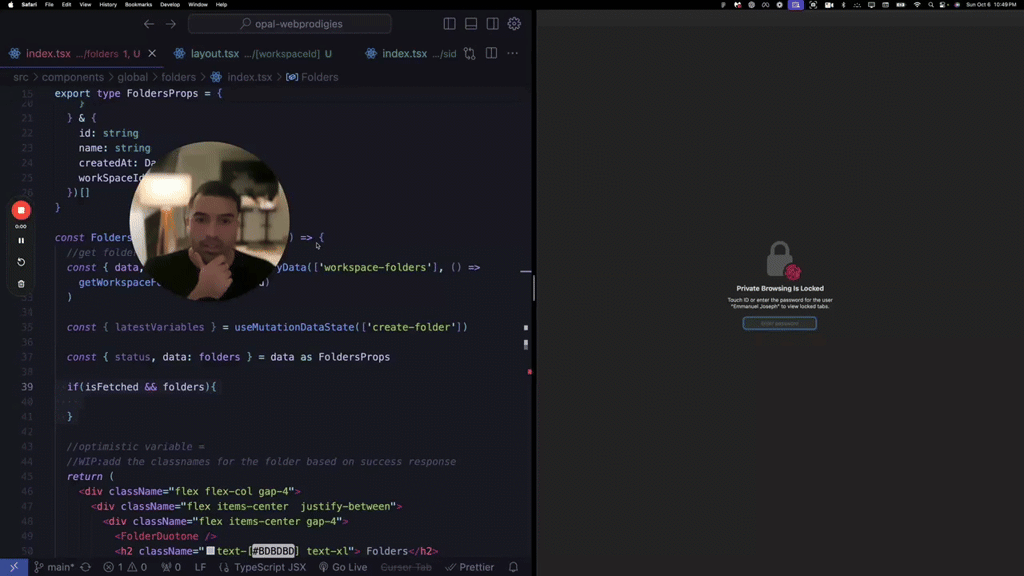Open the Apple menu
The image size is (1024, 576).
click(10, 5)
